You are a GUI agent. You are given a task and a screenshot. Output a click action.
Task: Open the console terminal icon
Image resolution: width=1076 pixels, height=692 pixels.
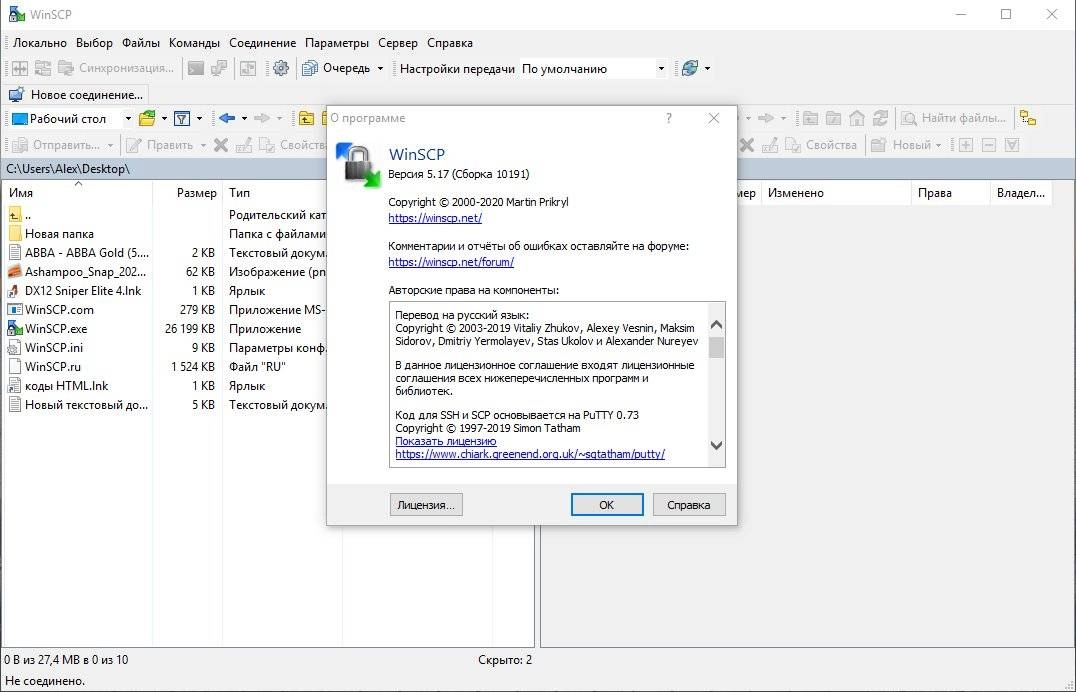pos(196,68)
